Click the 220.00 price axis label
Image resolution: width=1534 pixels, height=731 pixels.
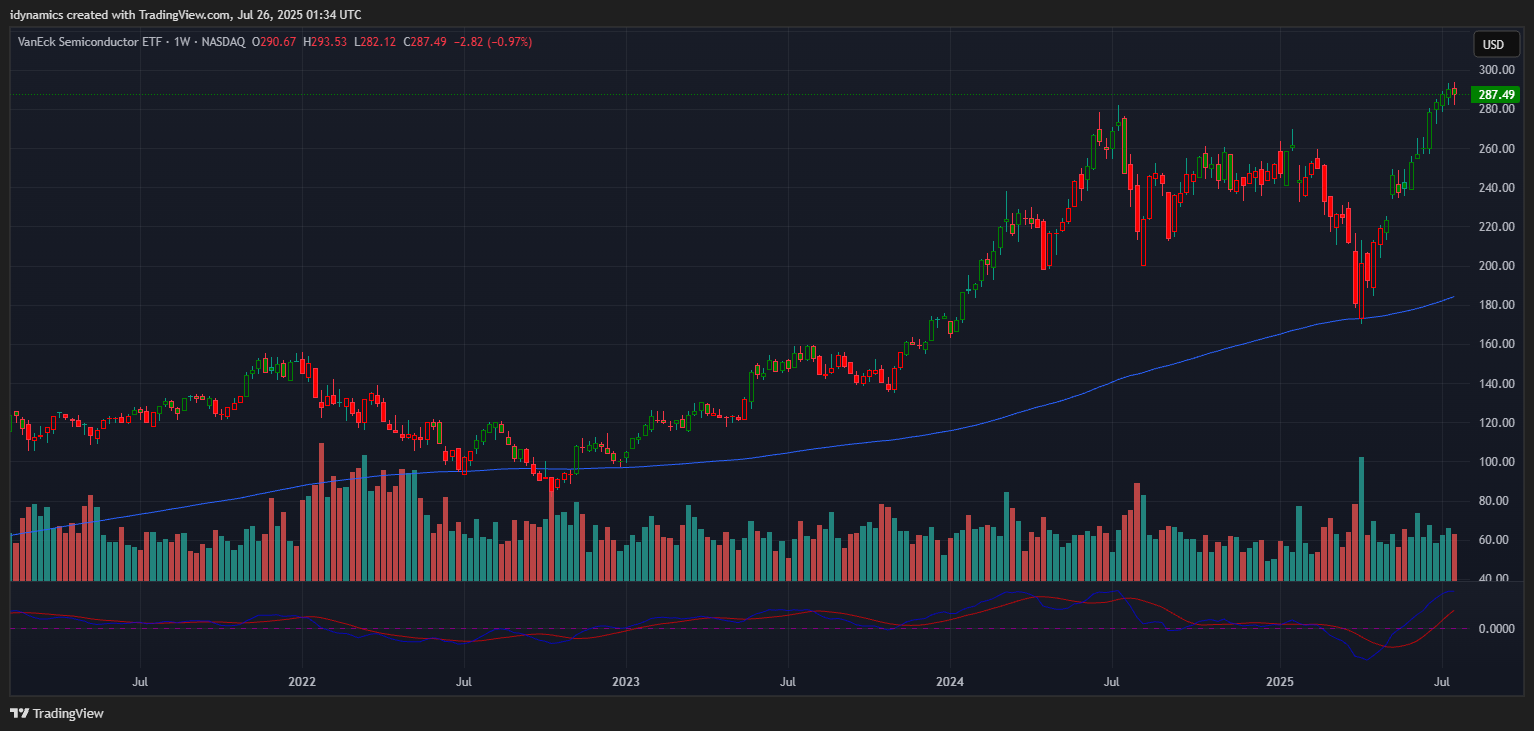[1497, 227]
